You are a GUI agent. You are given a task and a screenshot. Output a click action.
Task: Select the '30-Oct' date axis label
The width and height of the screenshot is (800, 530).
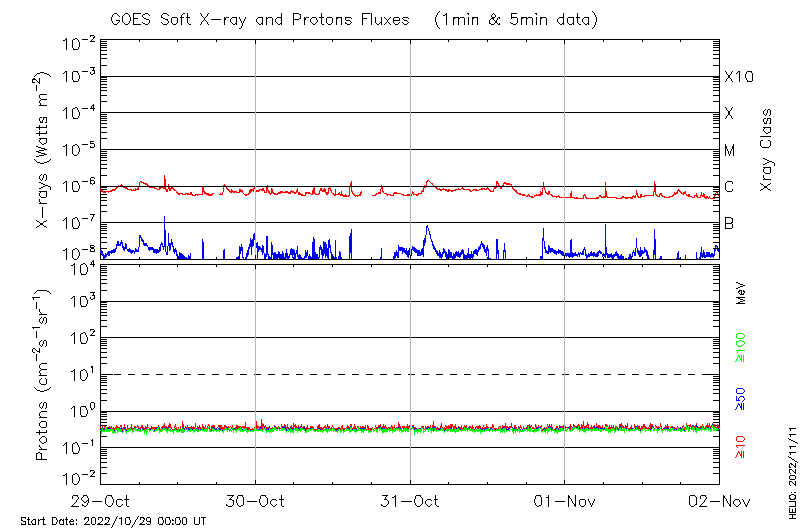click(256, 500)
